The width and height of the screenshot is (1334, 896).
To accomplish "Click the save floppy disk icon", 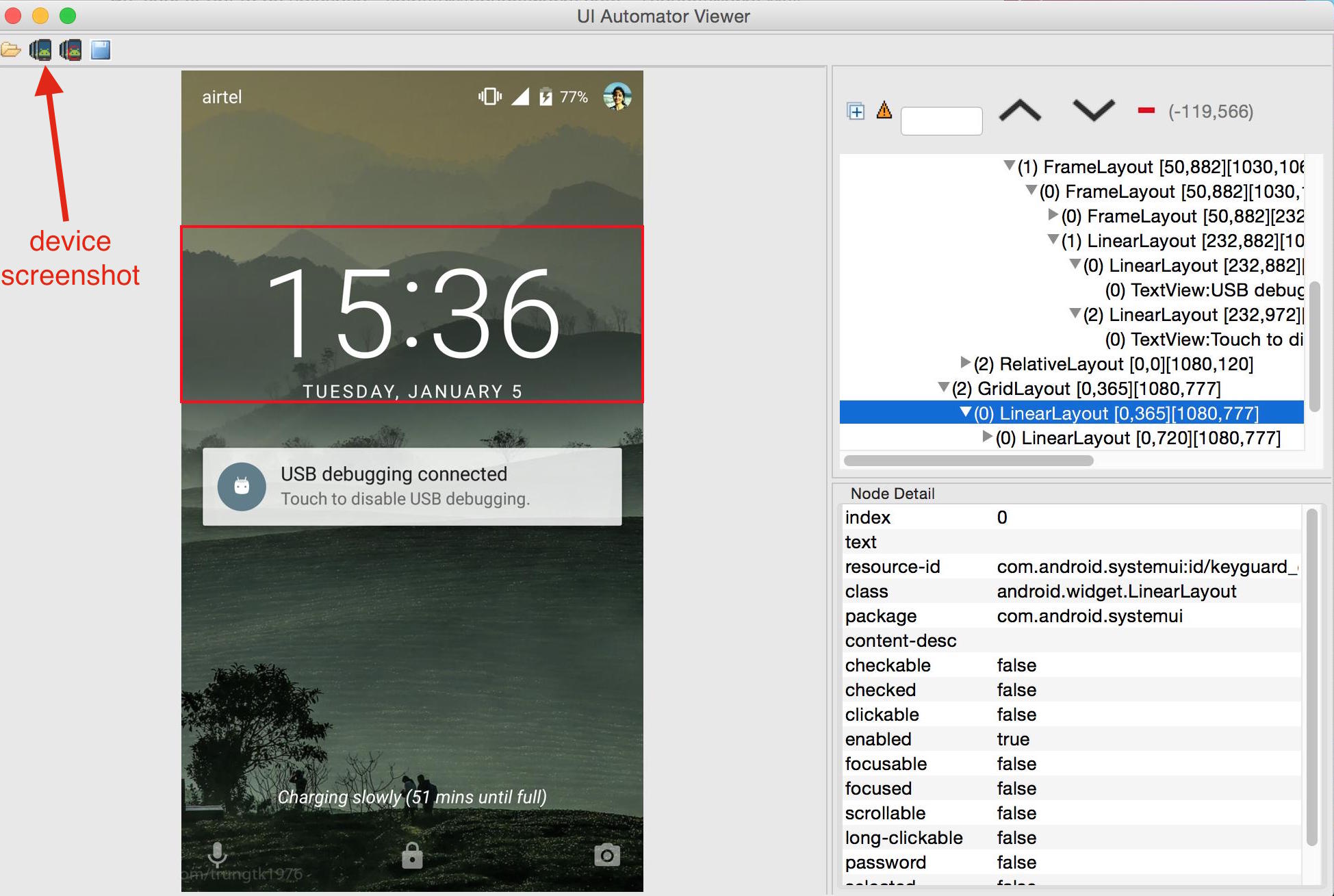I will tap(101, 50).
